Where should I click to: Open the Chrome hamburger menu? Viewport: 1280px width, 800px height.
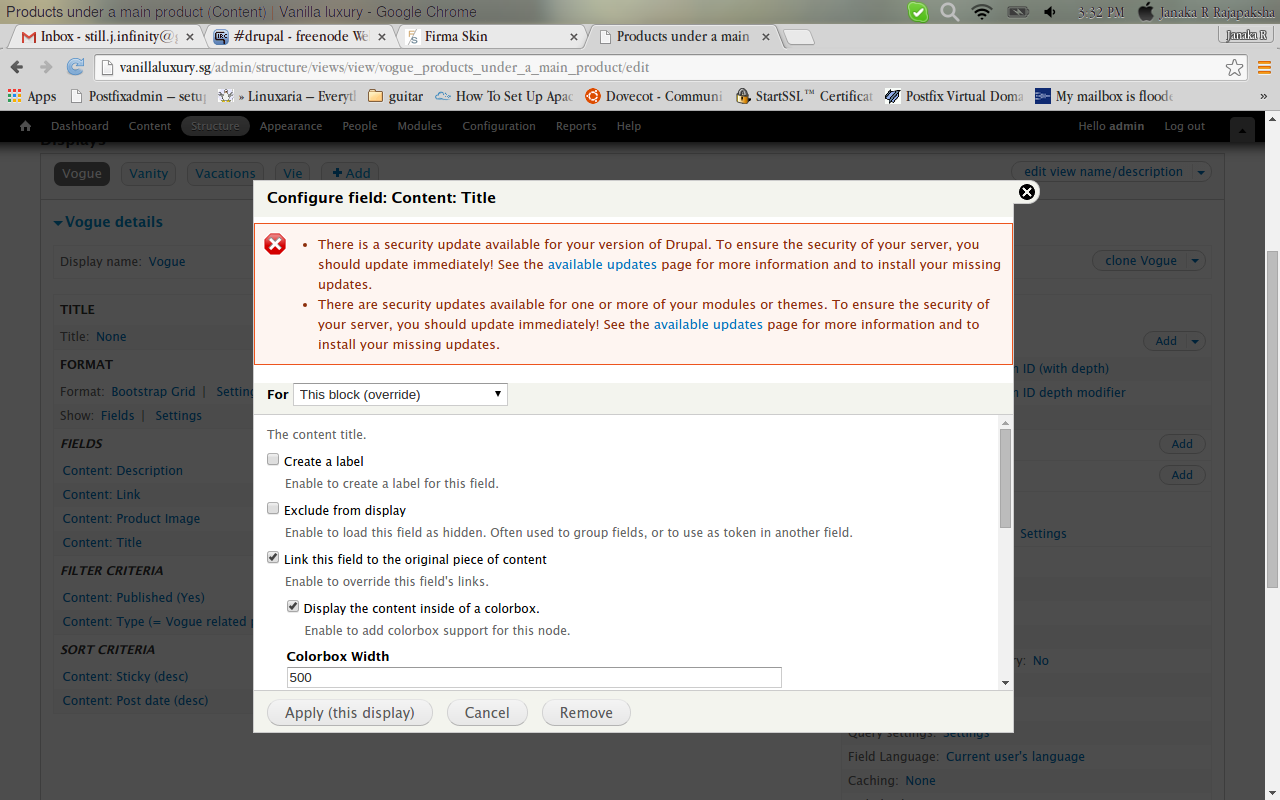click(x=1264, y=67)
